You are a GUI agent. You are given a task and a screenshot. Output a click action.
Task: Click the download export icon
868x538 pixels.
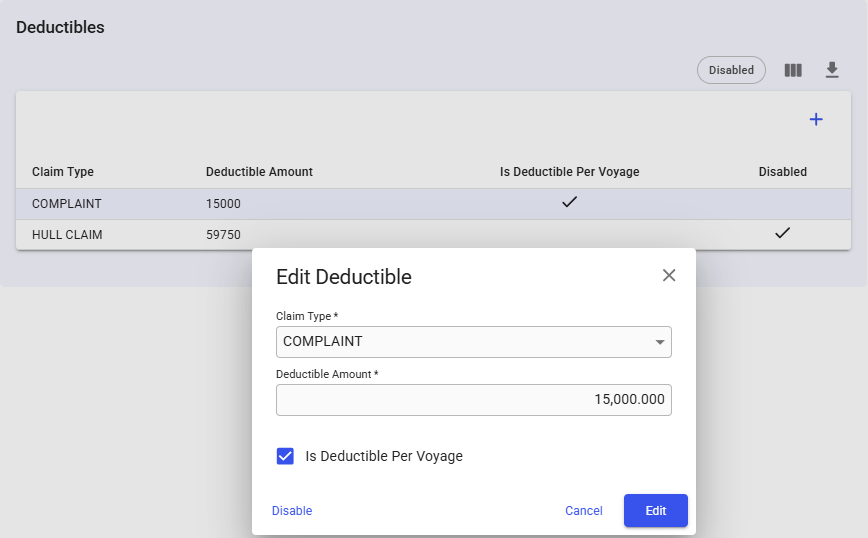point(832,70)
